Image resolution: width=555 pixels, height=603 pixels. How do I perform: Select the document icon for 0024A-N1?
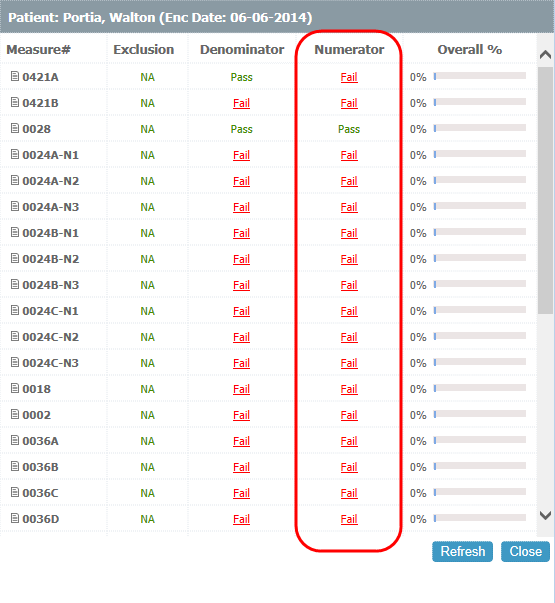coord(15,154)
